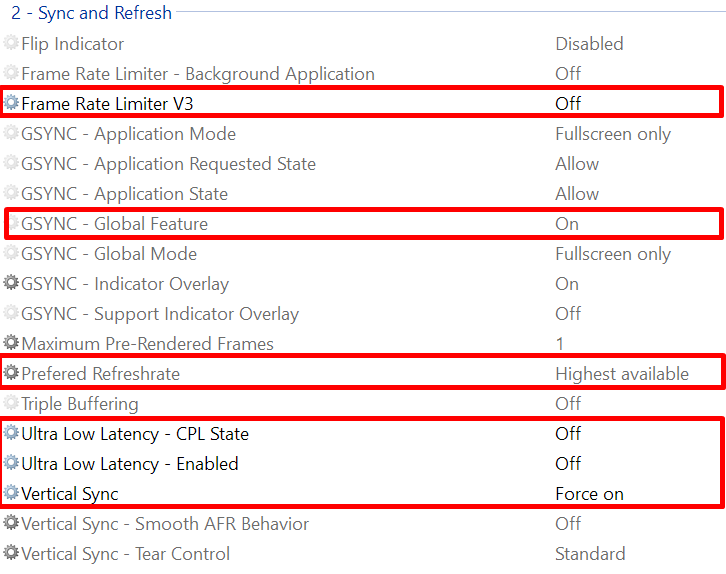Open On value for GSYNC - Global Feature
The height and width of the screenshot is (574, 726).
(x=567, y=224)
